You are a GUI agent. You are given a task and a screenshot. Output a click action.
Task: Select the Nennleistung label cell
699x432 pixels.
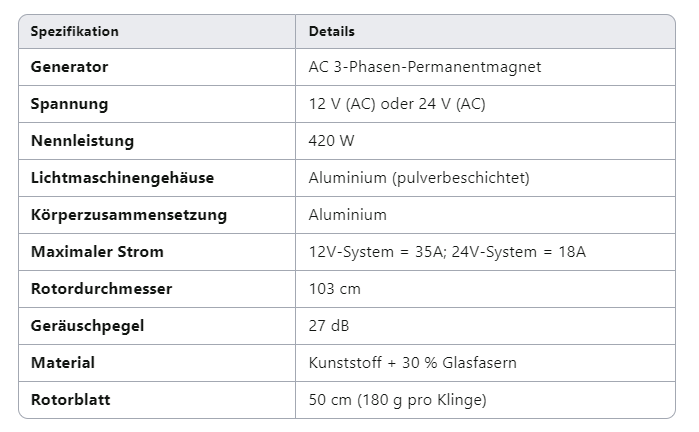click(82, 141)
